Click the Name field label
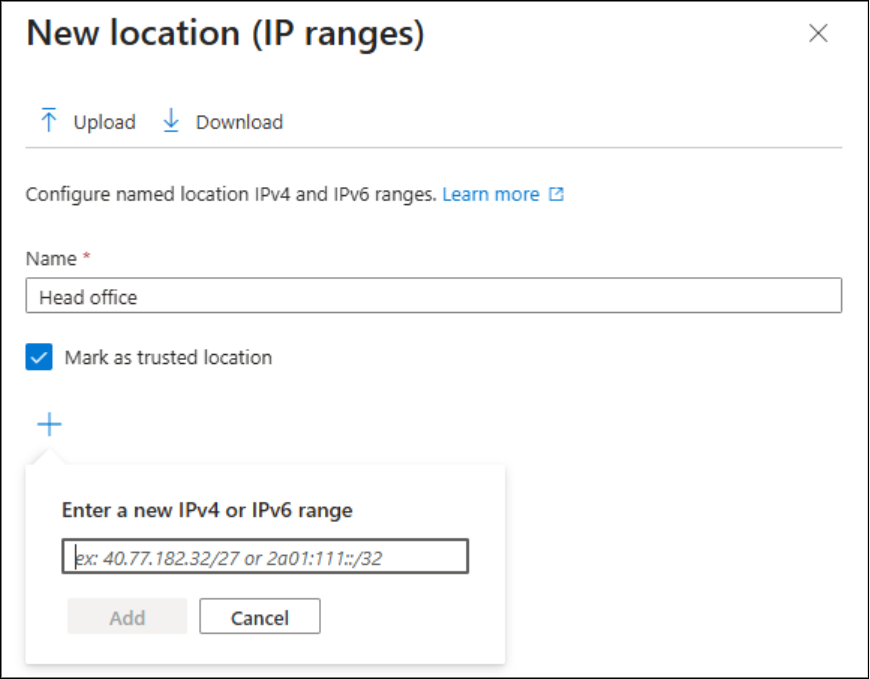 coord(51,258)
